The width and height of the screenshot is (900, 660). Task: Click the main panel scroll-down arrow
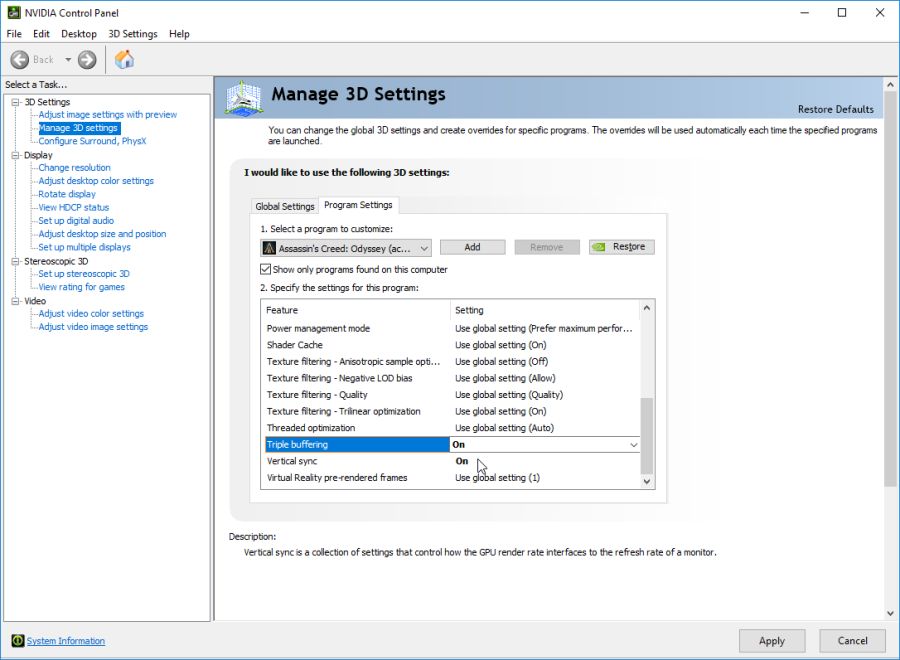tap(890, 613)
